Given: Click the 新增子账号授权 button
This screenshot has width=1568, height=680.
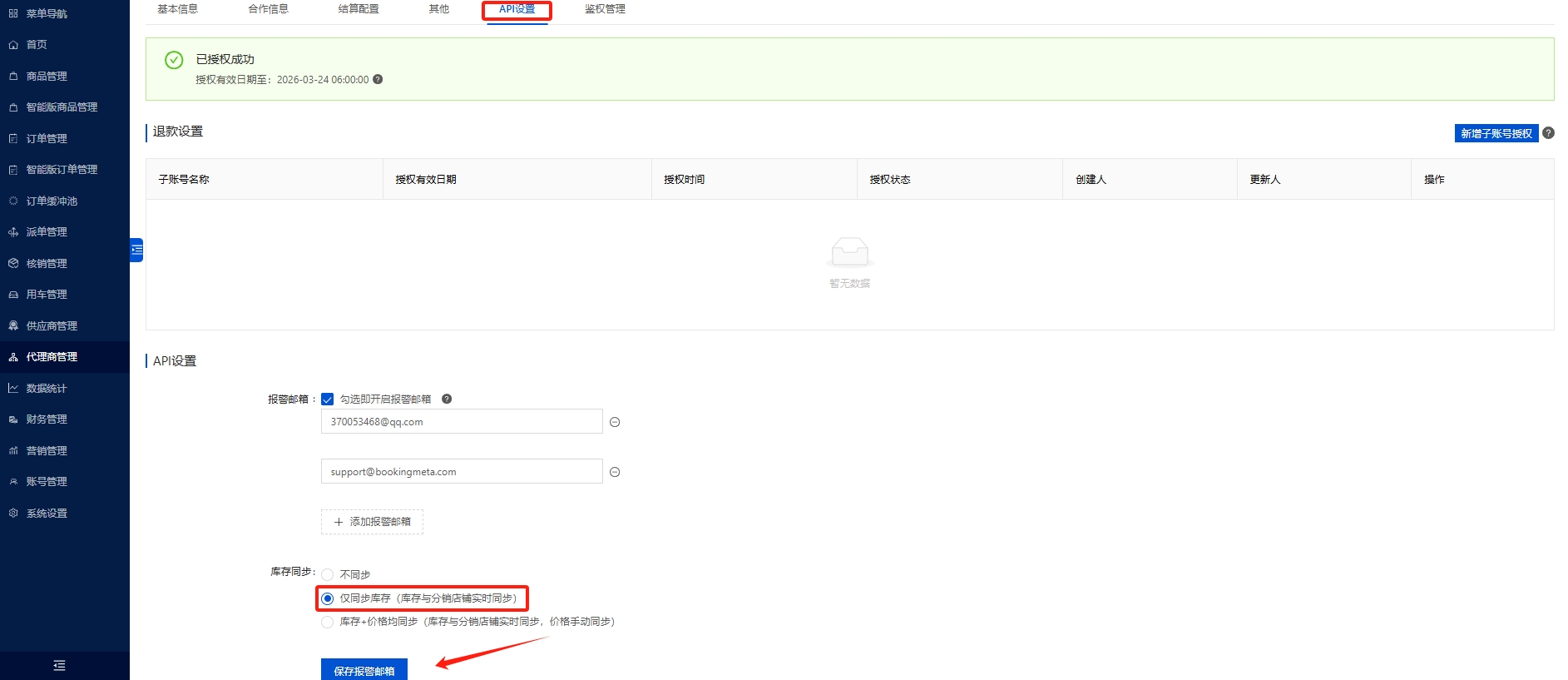Looking at the screenshot, I should point(1496,133).
